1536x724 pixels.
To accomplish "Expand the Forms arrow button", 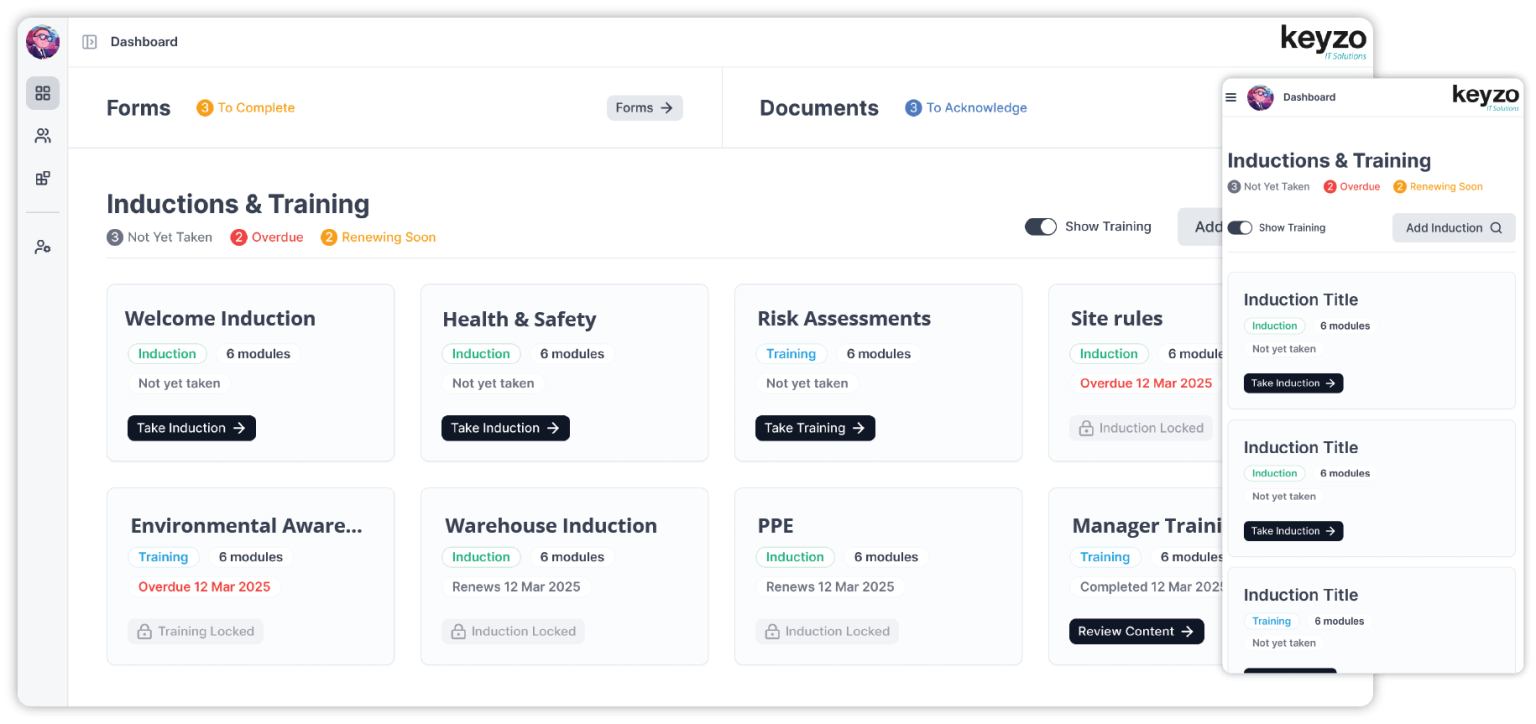I will click(644, 107).
